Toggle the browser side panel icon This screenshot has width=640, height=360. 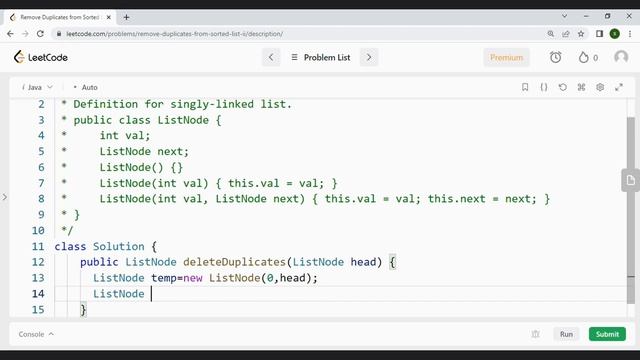point(599,34)
